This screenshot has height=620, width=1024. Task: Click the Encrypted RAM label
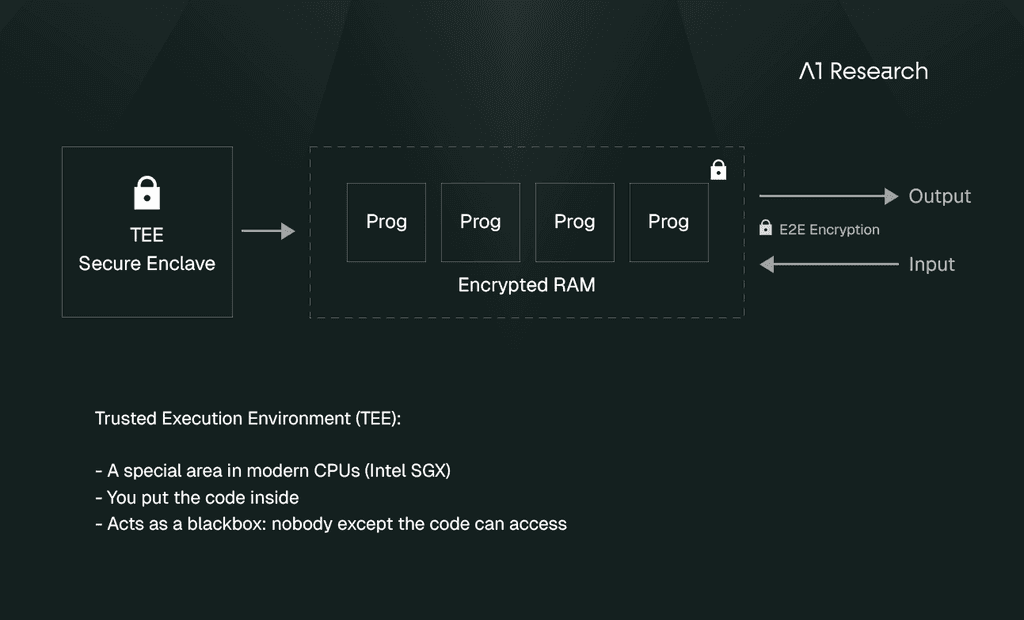point(526,285)
